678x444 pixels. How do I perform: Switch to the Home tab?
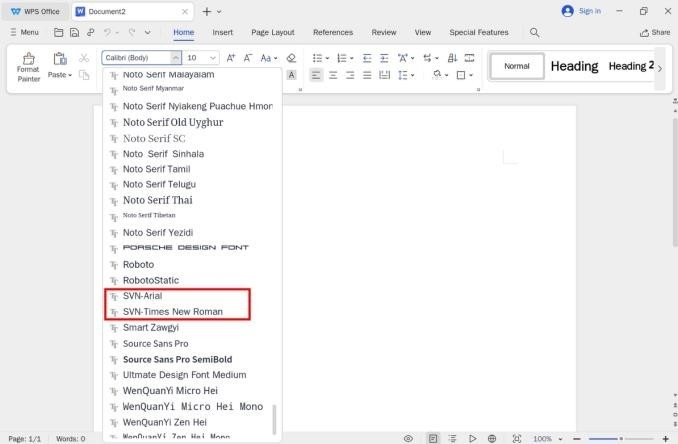pyautogui.click(x=184, y=32)
